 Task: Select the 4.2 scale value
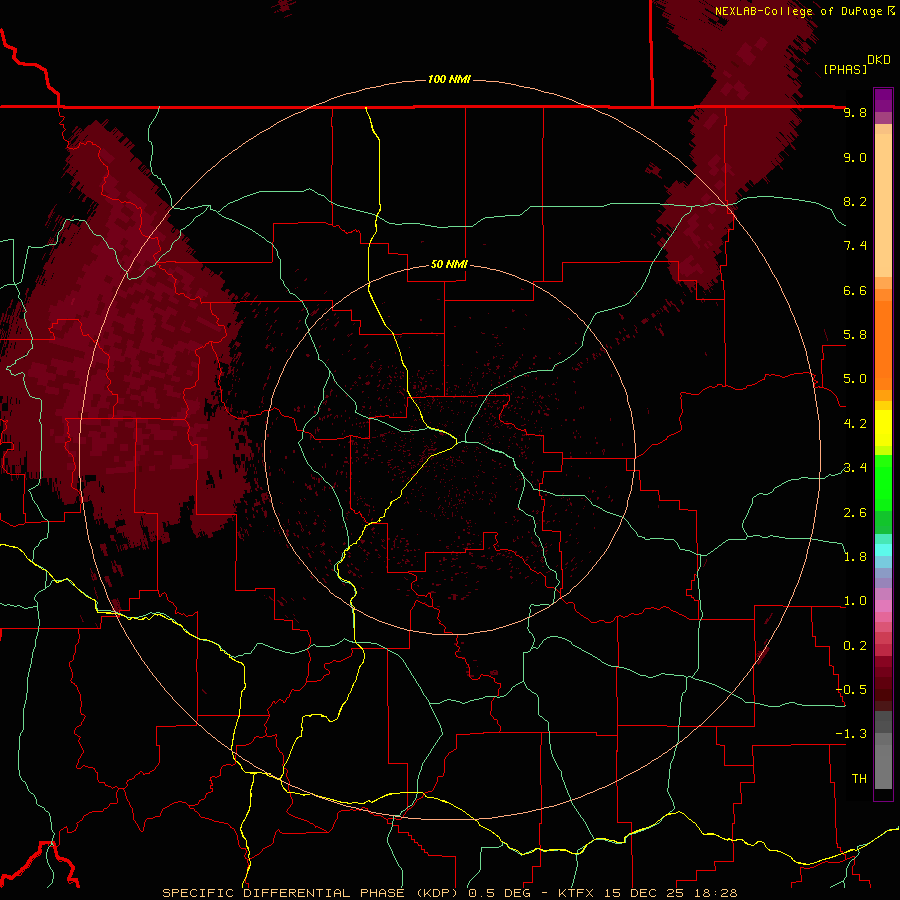(x=855, y=424)
